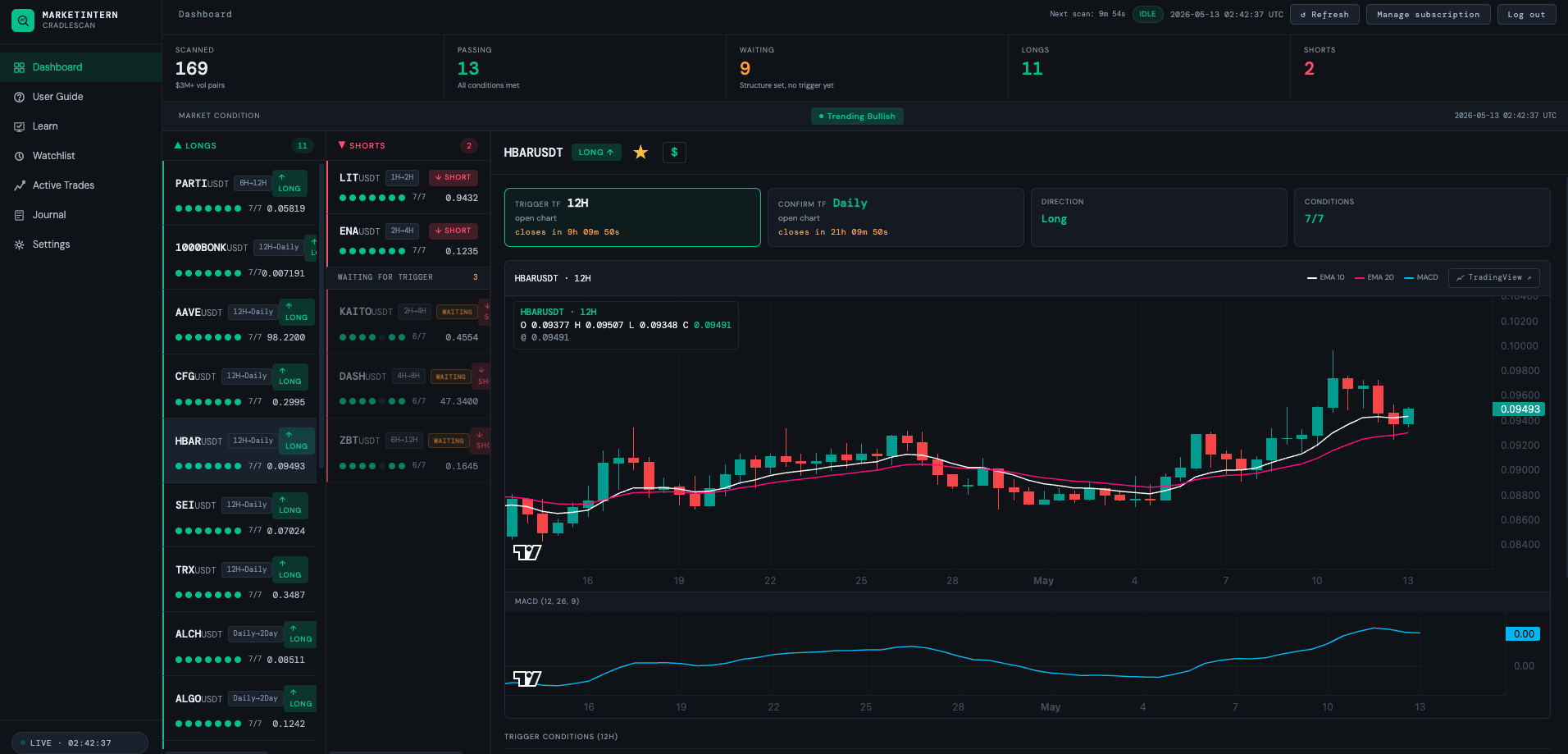Image resolution: width=1568 pixels, height=754 pixels.
Task: Select the AAVEUSDT long row
Action: 240,322
